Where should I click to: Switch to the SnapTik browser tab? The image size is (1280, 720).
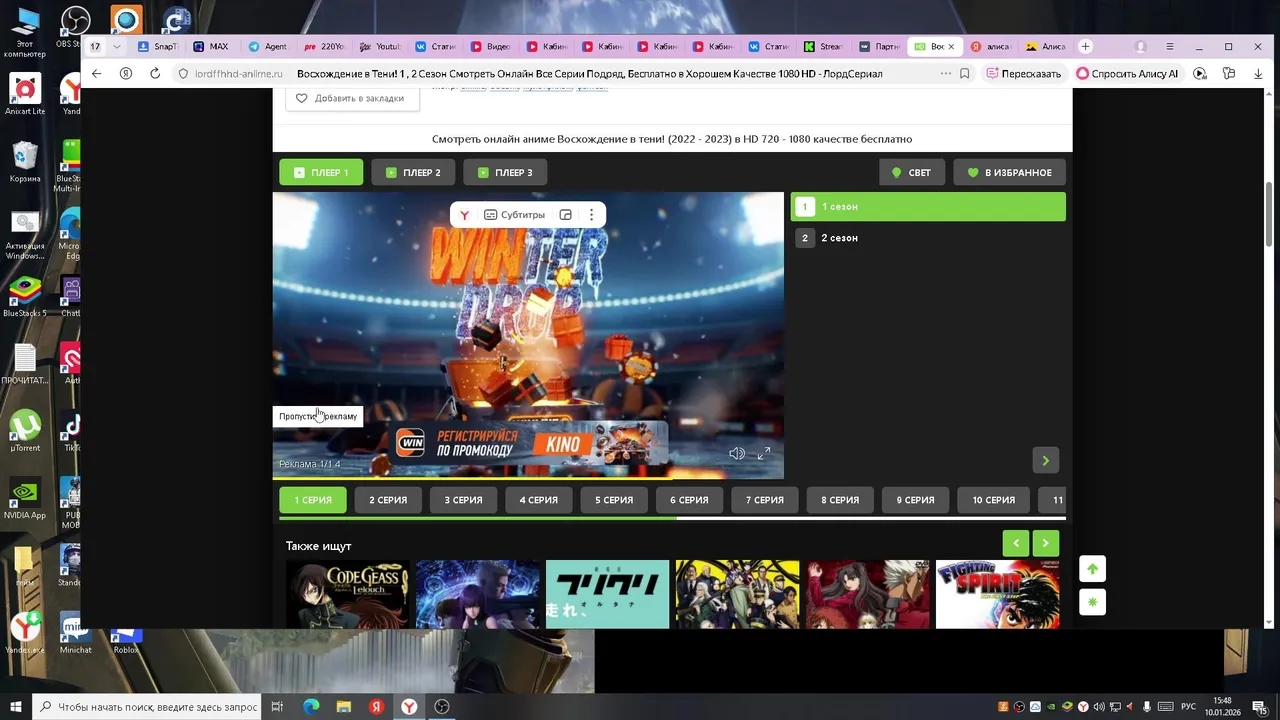point(158,46)
